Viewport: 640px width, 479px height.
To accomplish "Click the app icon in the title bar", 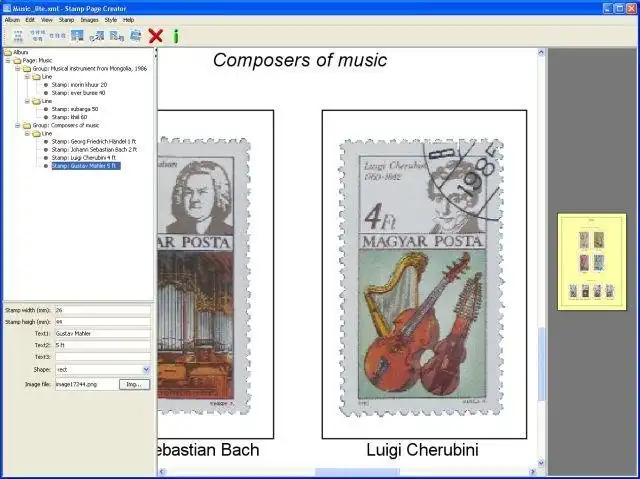I will [7, 8].
